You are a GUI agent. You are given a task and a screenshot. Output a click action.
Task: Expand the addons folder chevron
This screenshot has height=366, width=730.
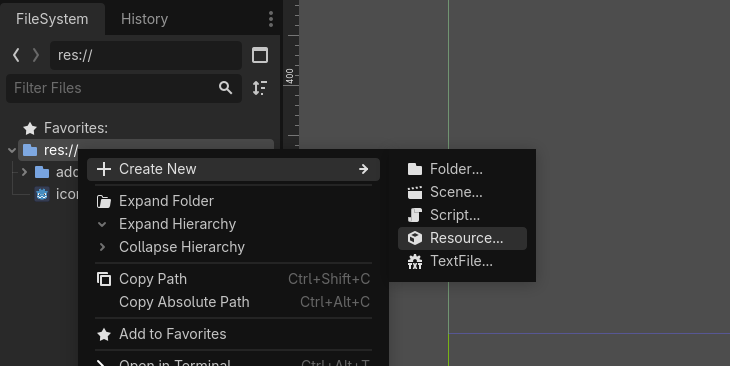[x=24, y=172]
